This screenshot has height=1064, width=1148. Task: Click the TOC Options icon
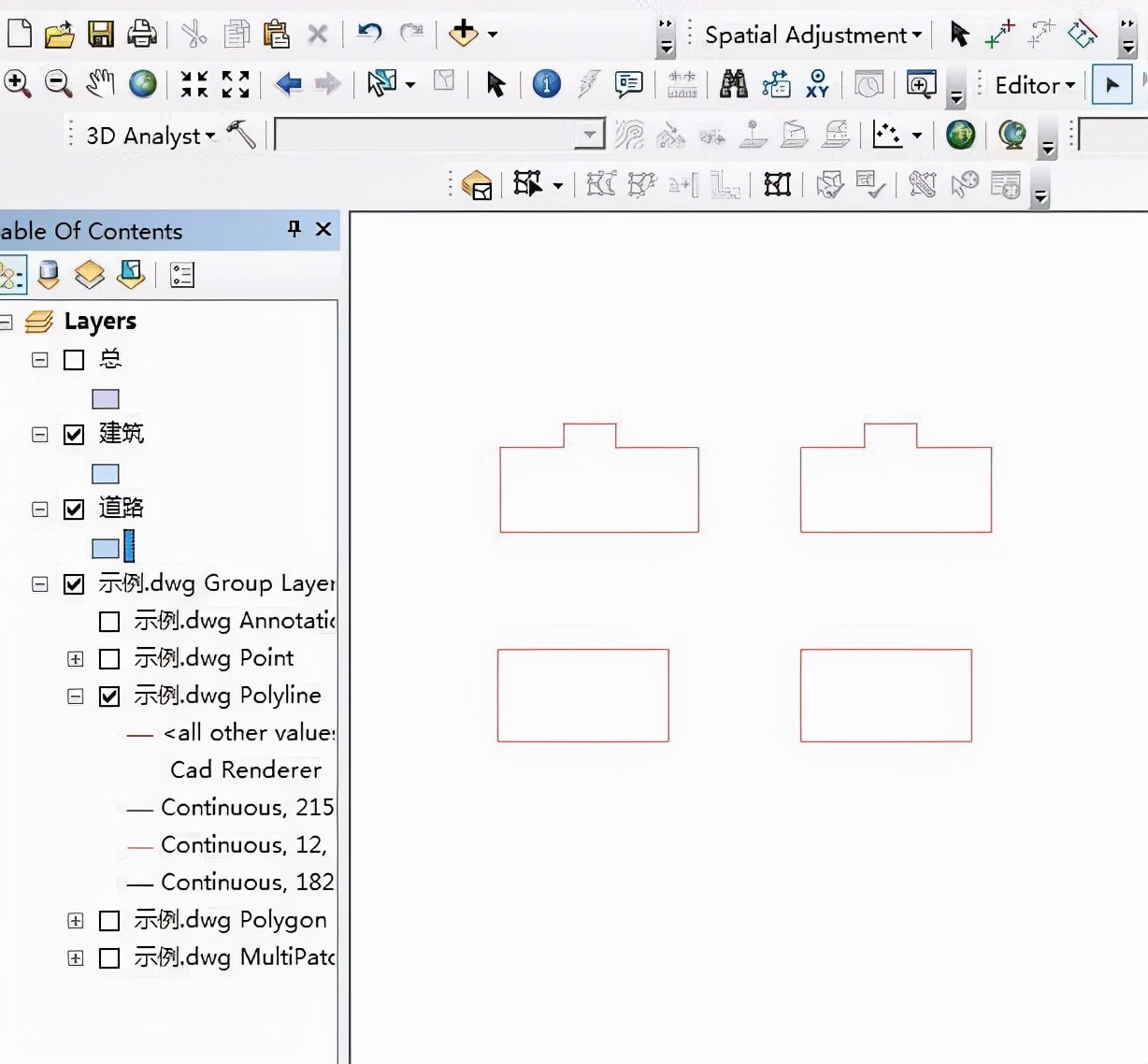[182, 275]
